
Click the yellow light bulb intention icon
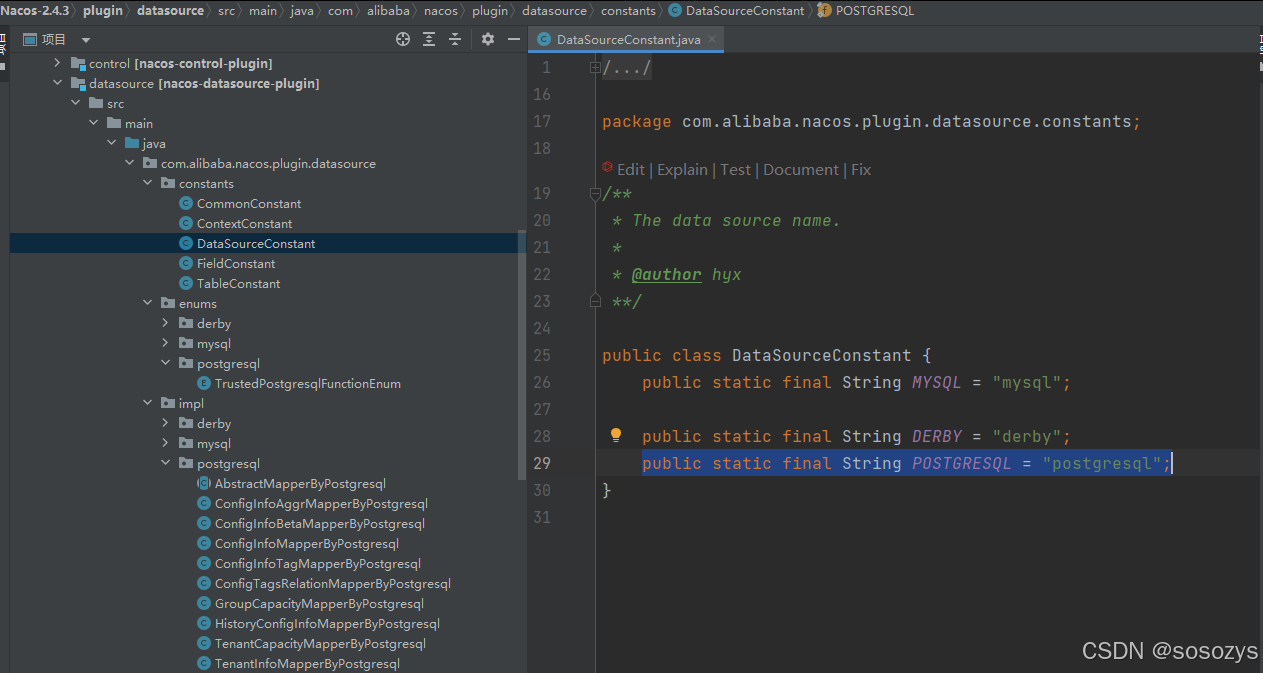[616, 435]
